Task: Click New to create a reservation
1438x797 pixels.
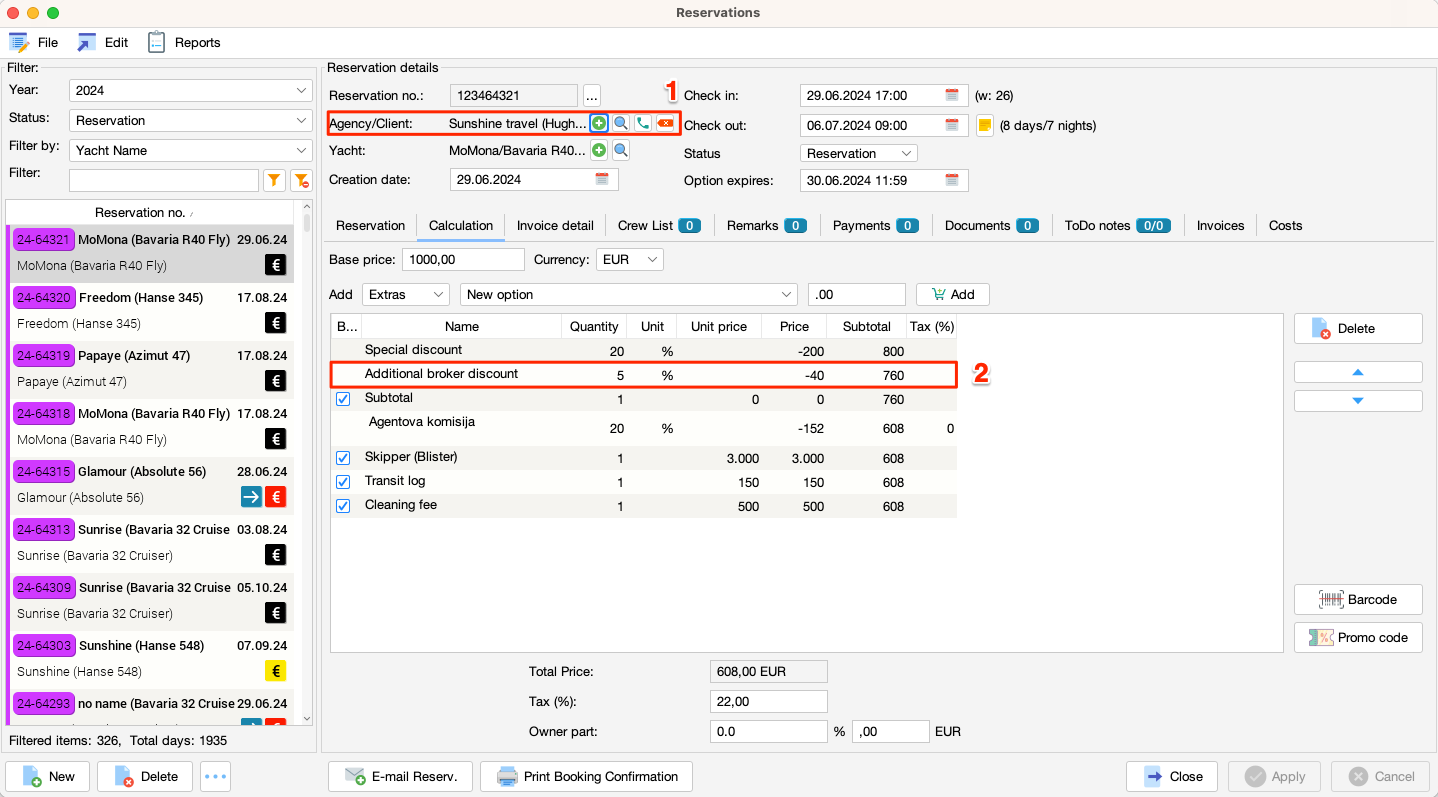Action: (48, 776)
